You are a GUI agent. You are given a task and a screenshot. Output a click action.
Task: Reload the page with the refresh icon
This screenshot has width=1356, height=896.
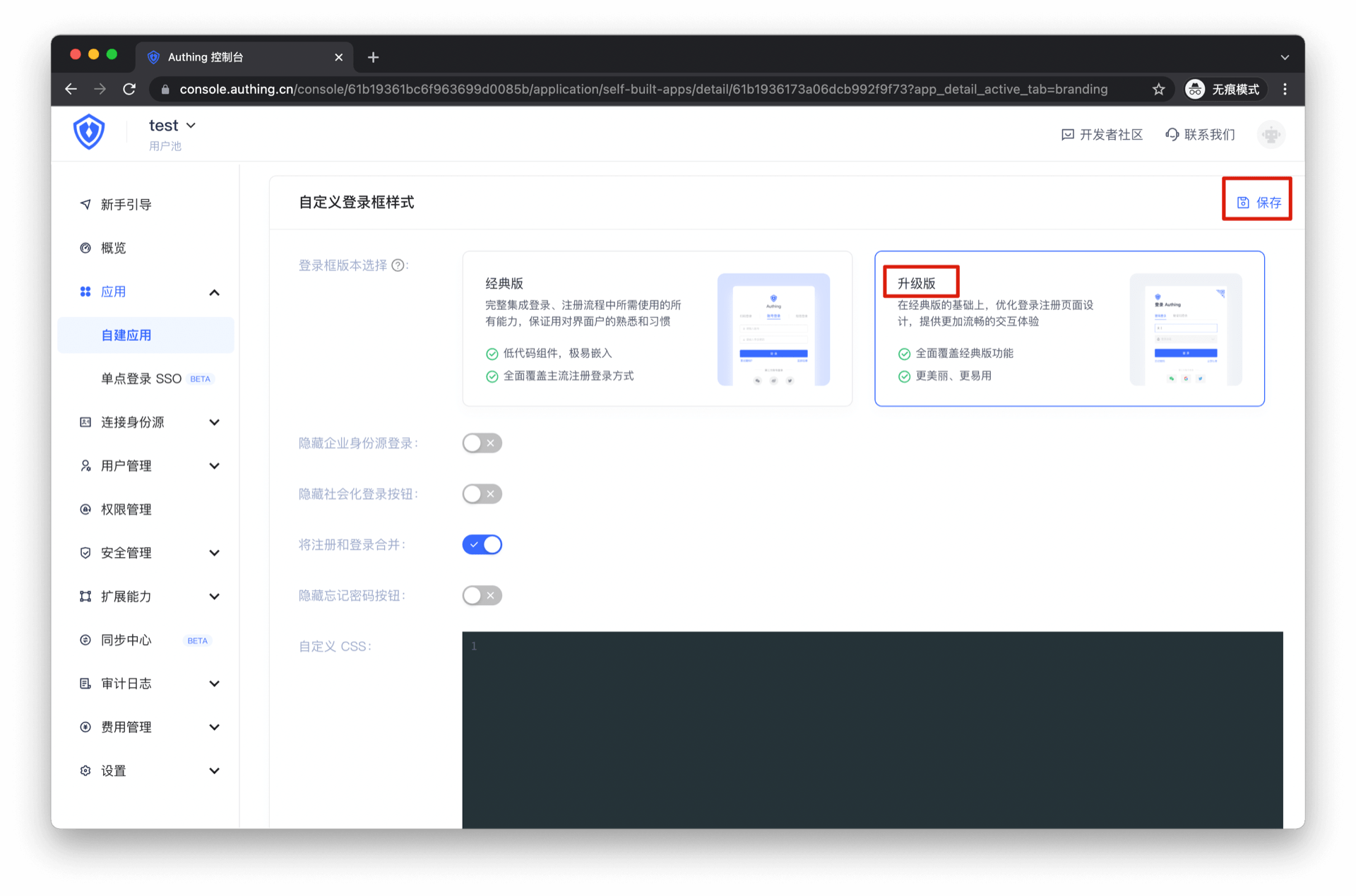tap(129, 89)
